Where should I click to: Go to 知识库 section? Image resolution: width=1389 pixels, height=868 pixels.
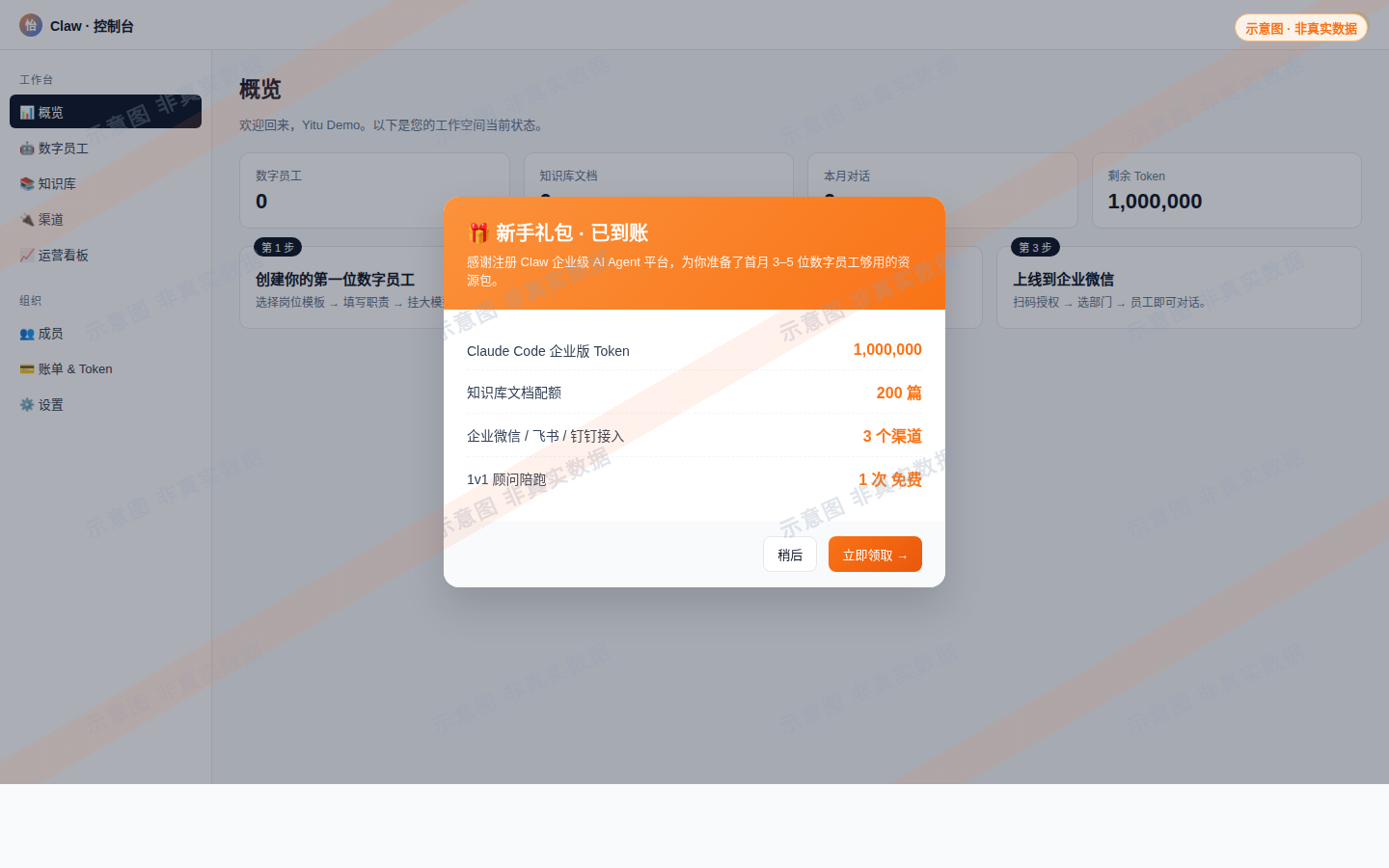[105, 183]
